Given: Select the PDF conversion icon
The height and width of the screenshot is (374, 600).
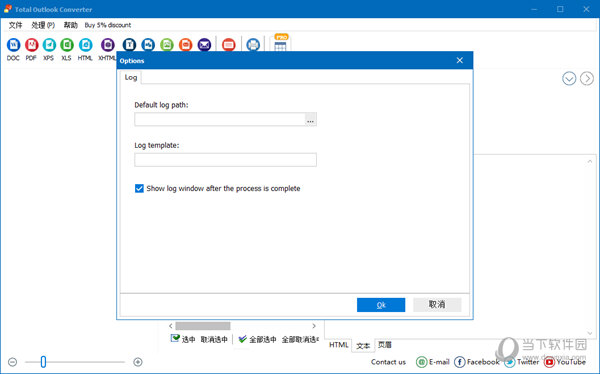Looking at the screenshot, I should point(31,45).
